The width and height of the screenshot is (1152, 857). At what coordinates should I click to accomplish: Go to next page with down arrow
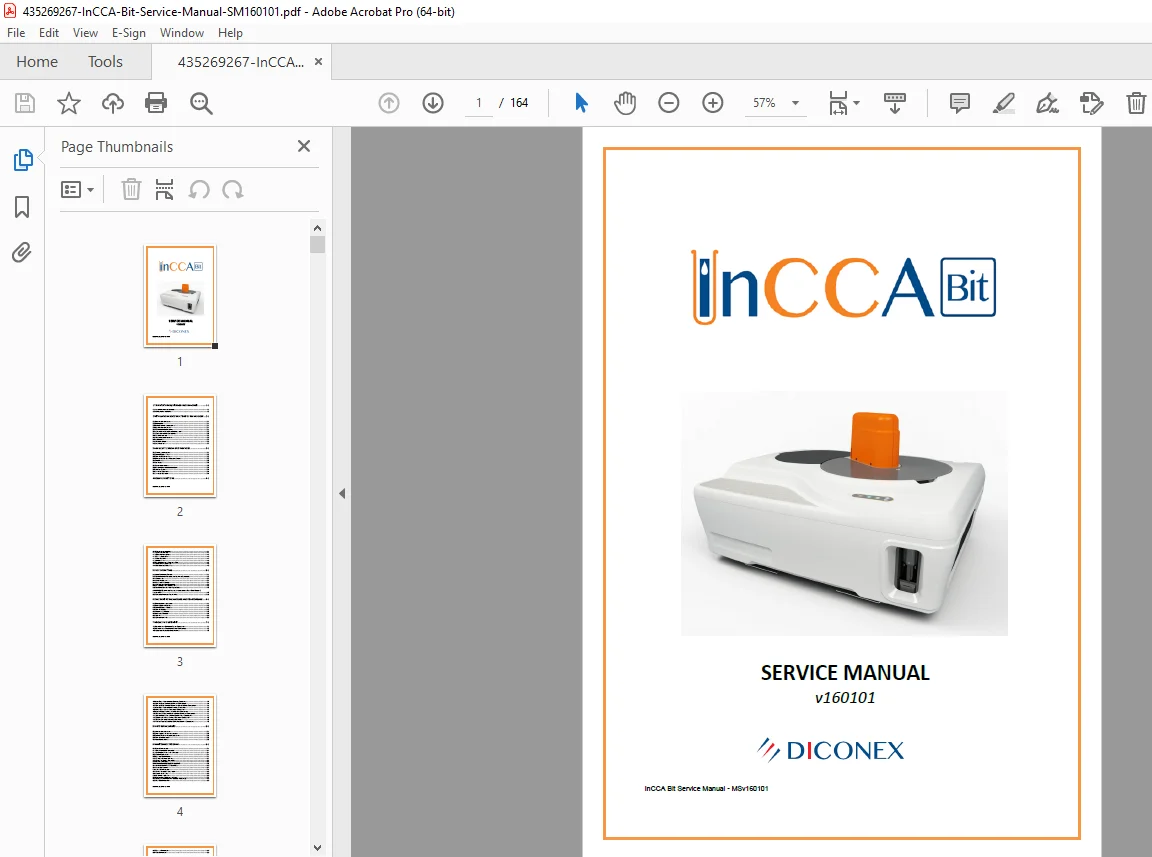(x=433, y=103)
